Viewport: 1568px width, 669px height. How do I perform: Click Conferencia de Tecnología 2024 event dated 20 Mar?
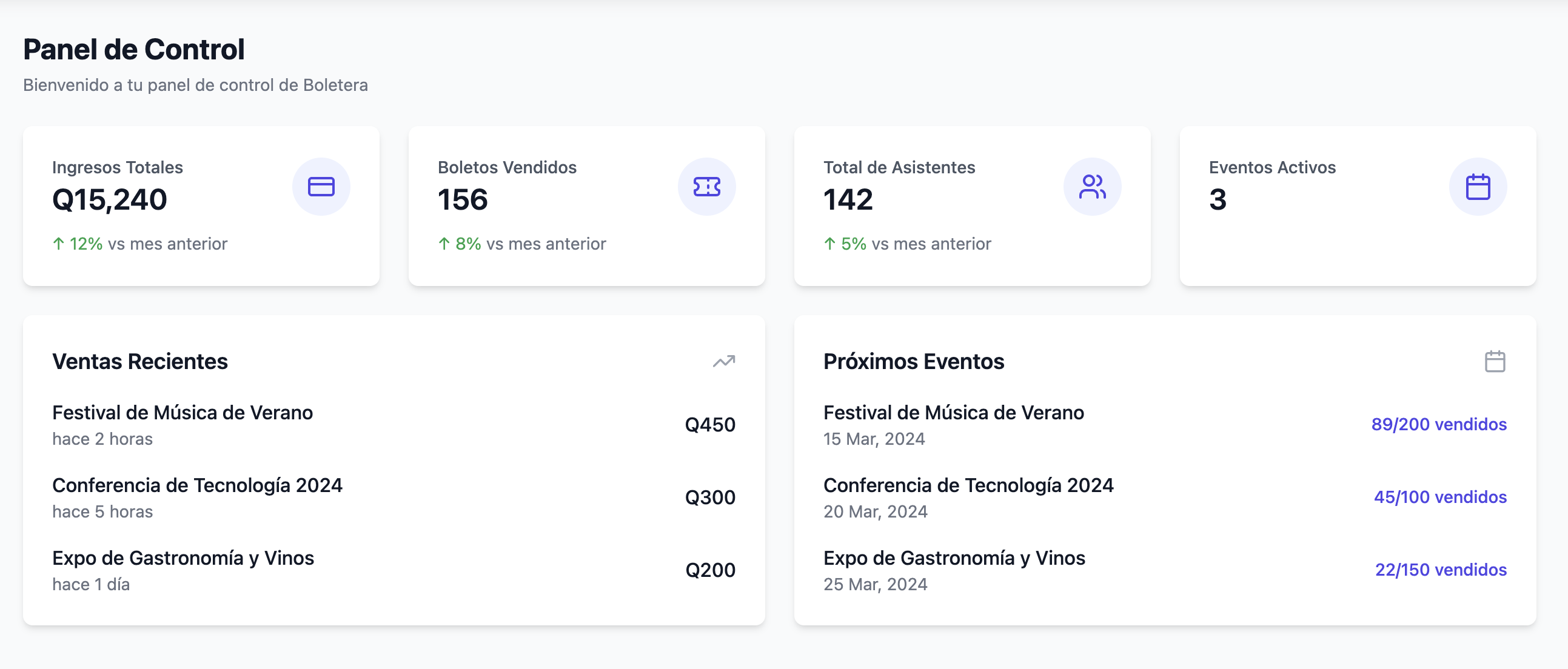point(968,485)
